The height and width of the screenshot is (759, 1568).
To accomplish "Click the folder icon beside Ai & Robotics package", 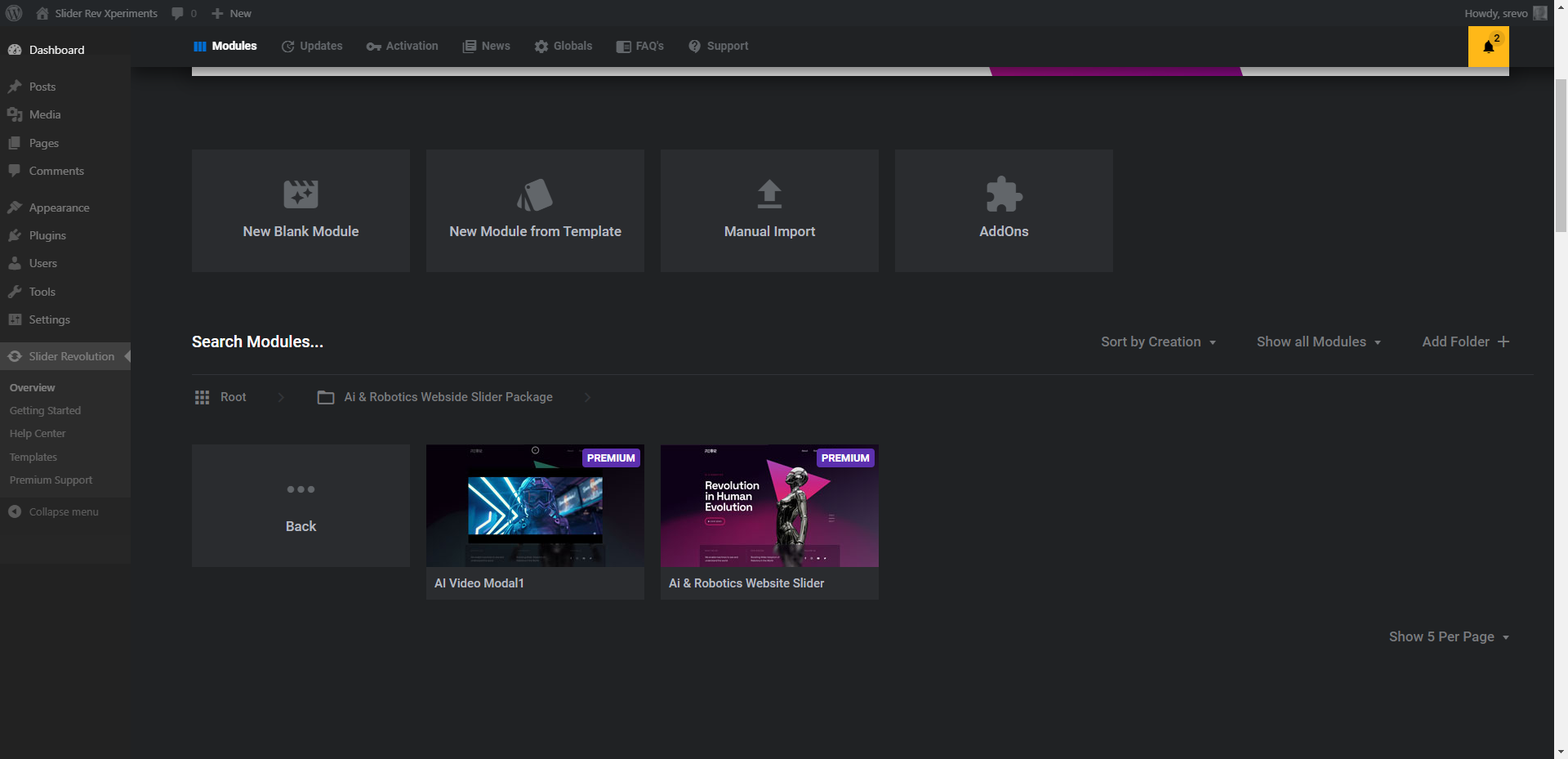I will click(x=326, y=397).
